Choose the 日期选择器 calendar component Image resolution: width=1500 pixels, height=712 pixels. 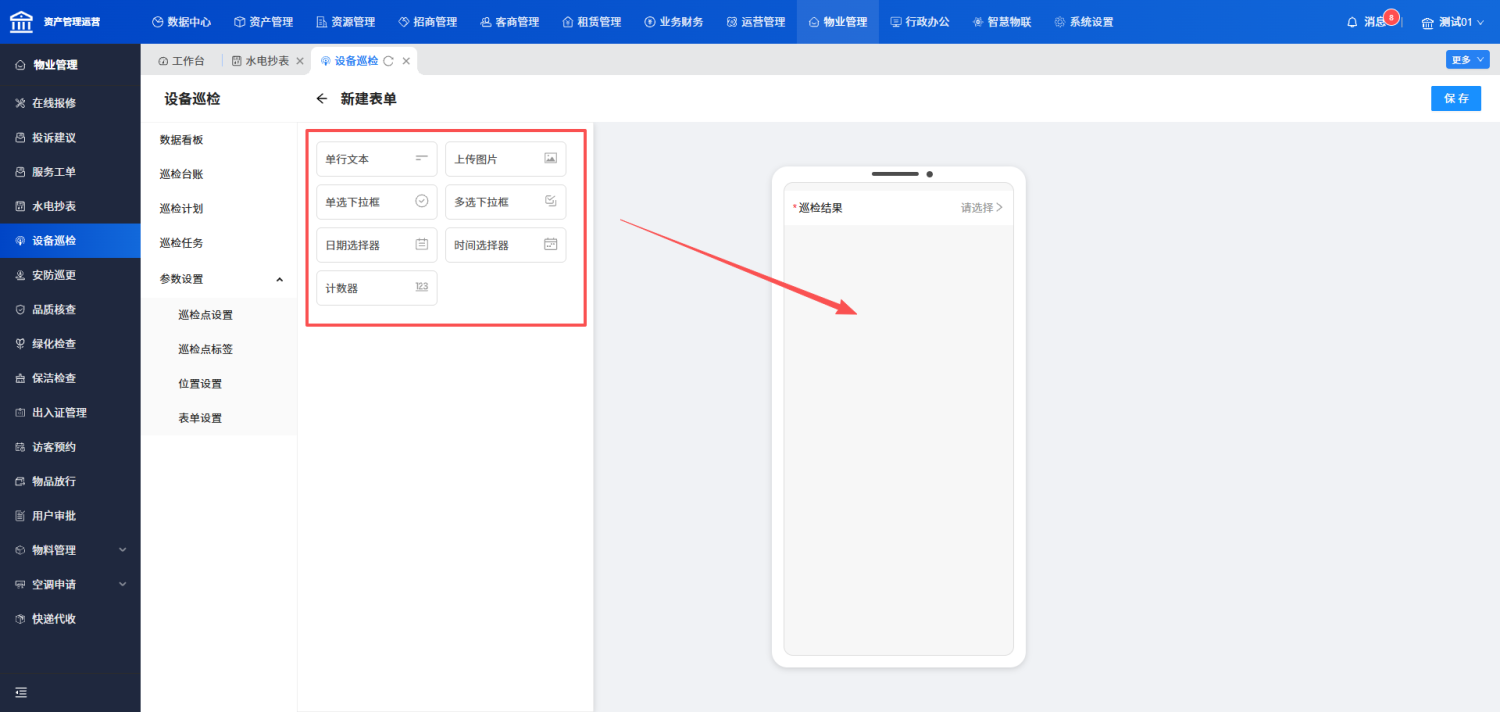point(377,245)
